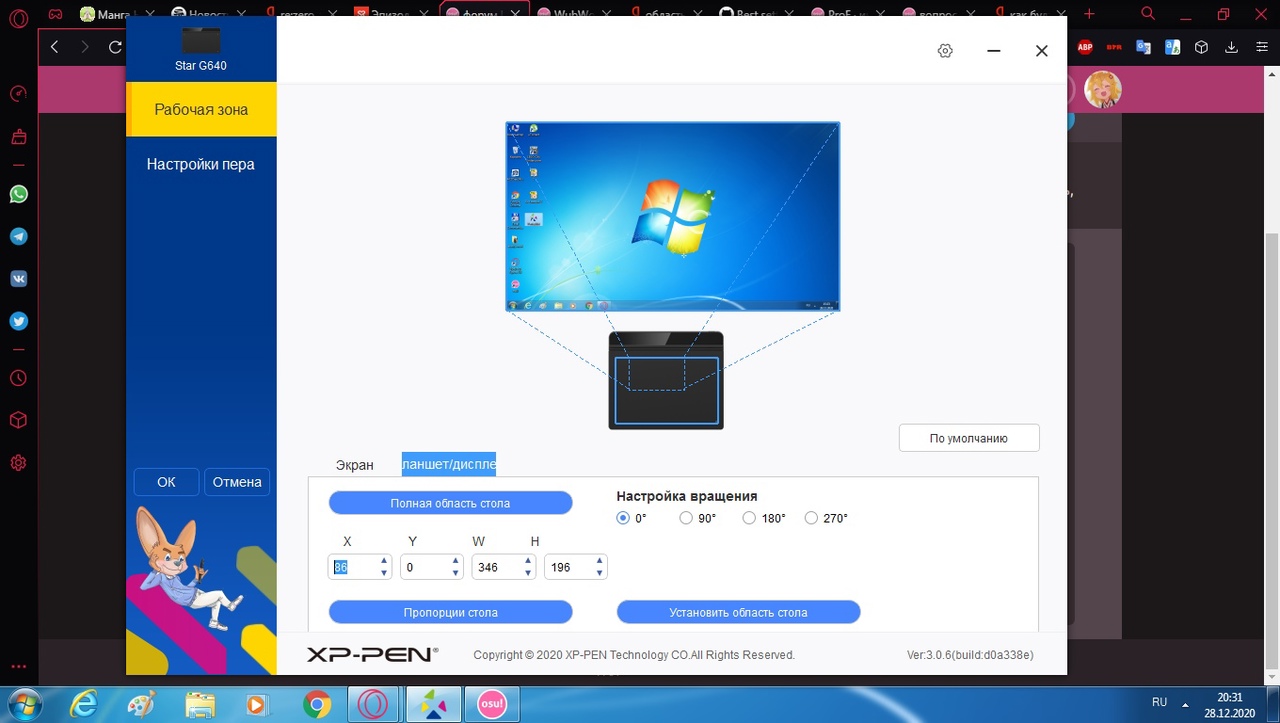Switch to Экран tab

[x=354, y=465]
